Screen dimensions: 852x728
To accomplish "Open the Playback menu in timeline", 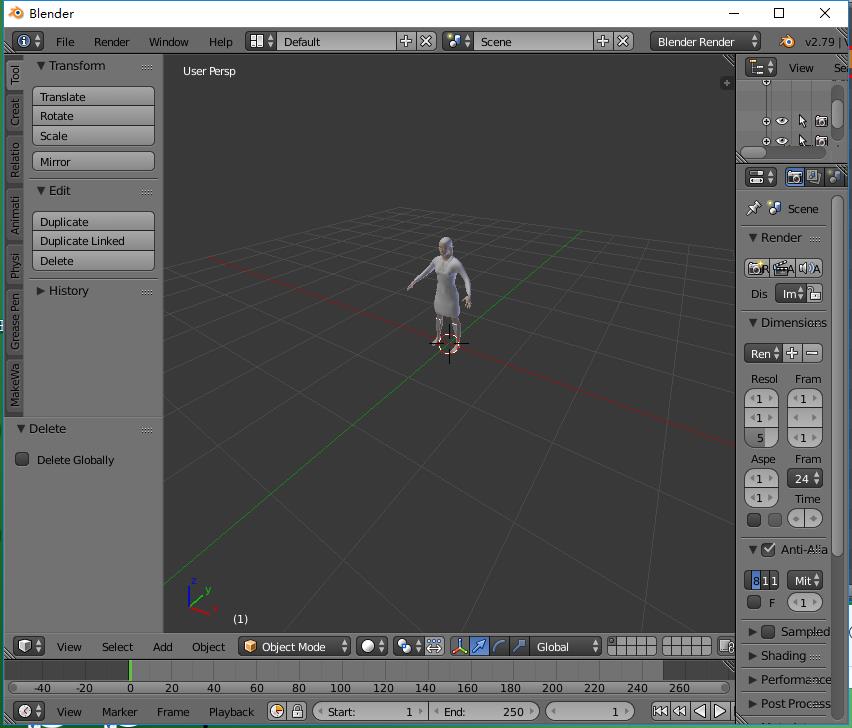I will pyautogui.click(x=231, y=712).
